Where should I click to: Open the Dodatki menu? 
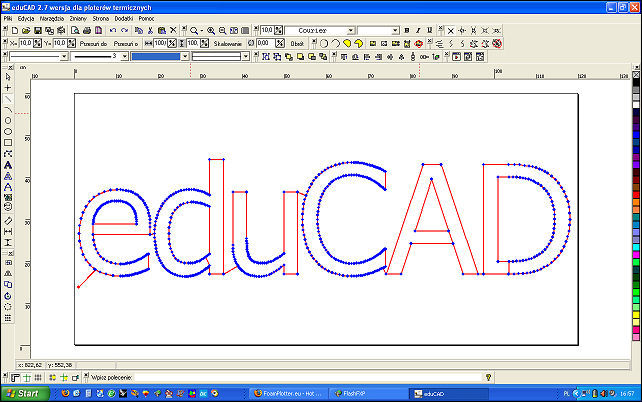pos(124,18)
